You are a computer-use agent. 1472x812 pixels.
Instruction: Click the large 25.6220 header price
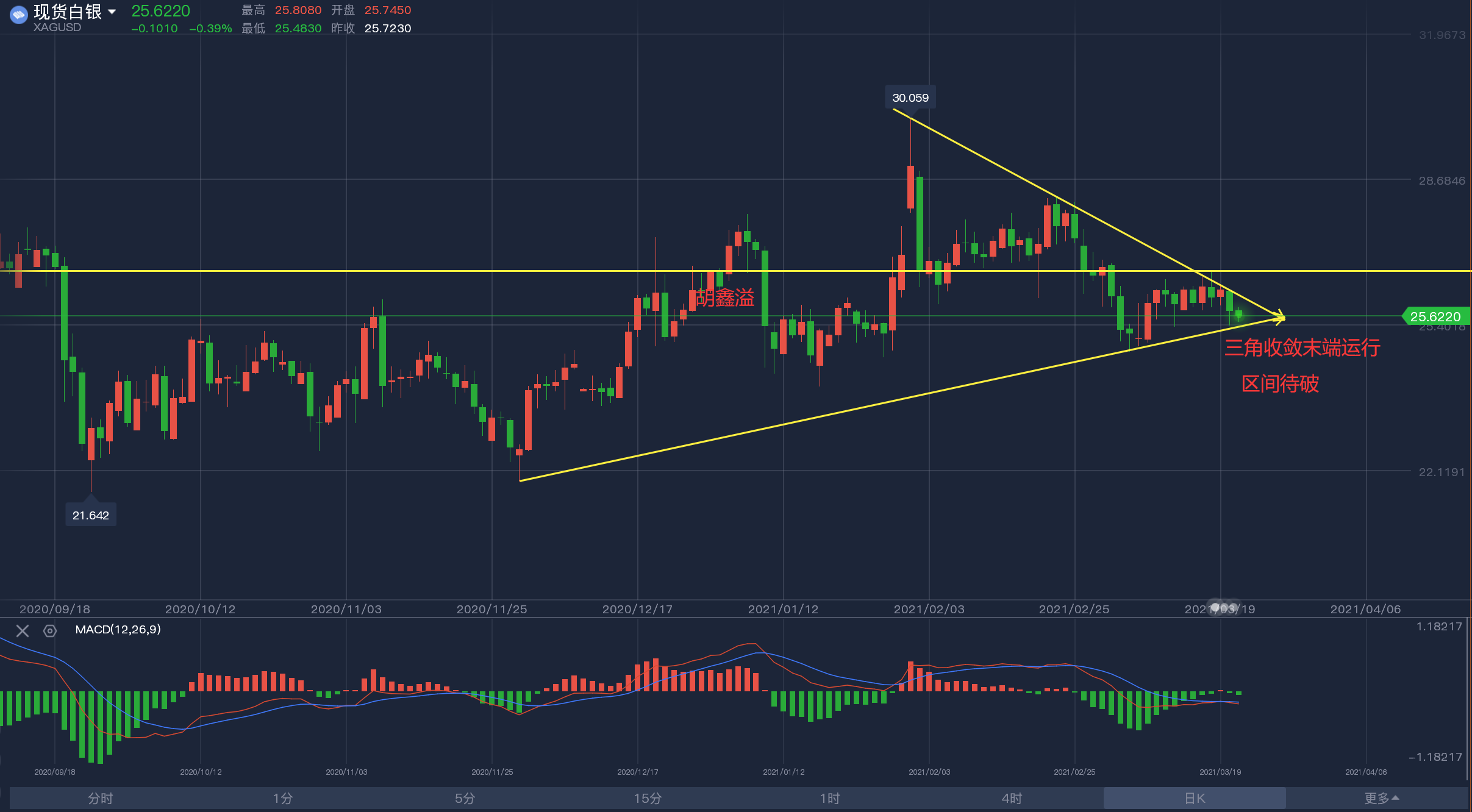[161, 11]
